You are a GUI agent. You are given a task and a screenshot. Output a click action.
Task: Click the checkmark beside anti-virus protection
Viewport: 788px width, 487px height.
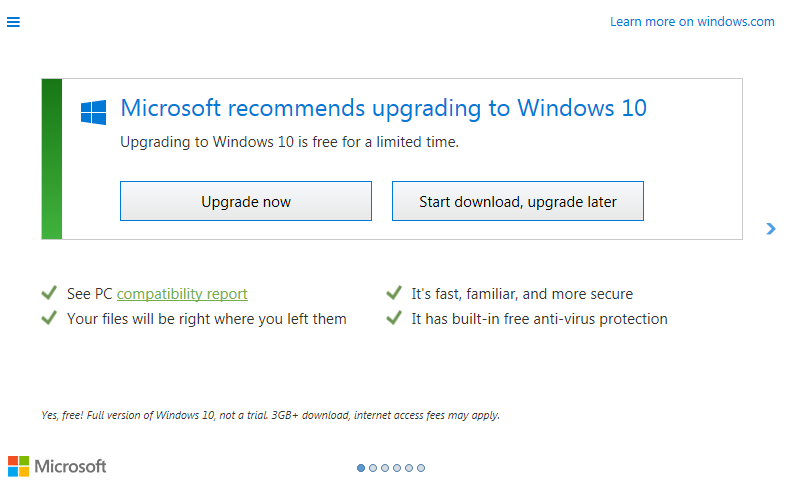(x=394, y=318)
